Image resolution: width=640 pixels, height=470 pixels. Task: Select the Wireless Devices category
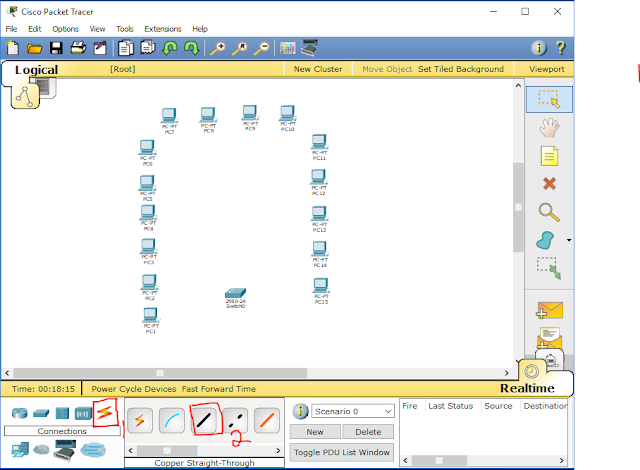(82, 414)
